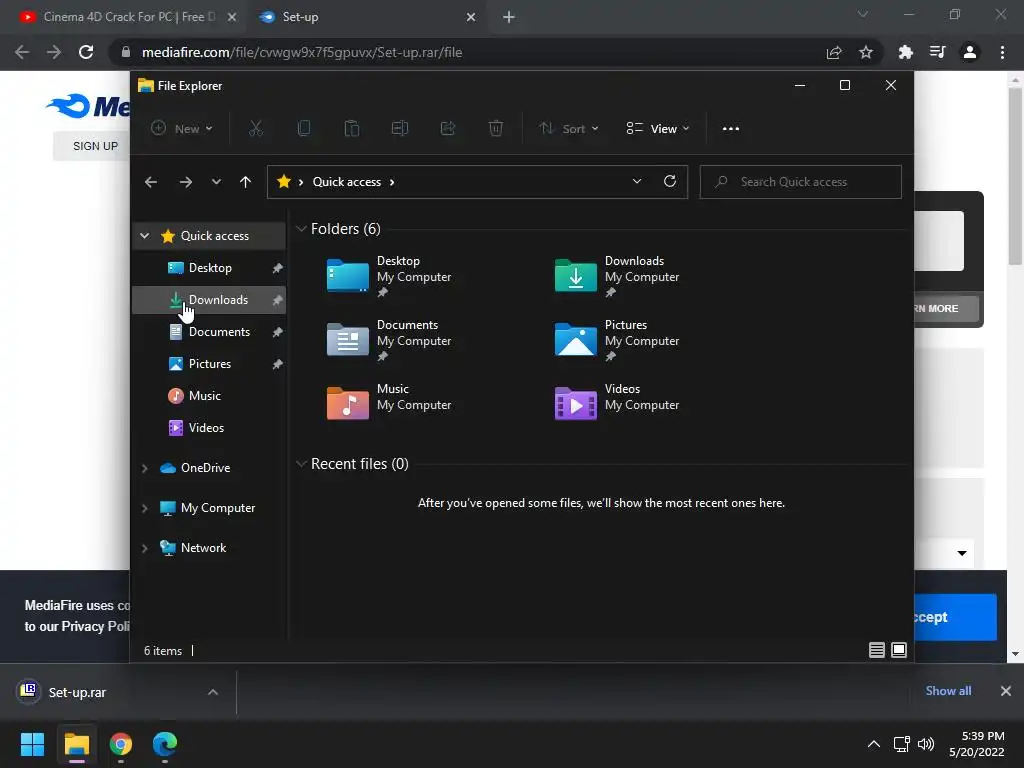Select Desktop in the navigation pane
The width and height of the screenshot is (1024, 768).
[209, 268]
